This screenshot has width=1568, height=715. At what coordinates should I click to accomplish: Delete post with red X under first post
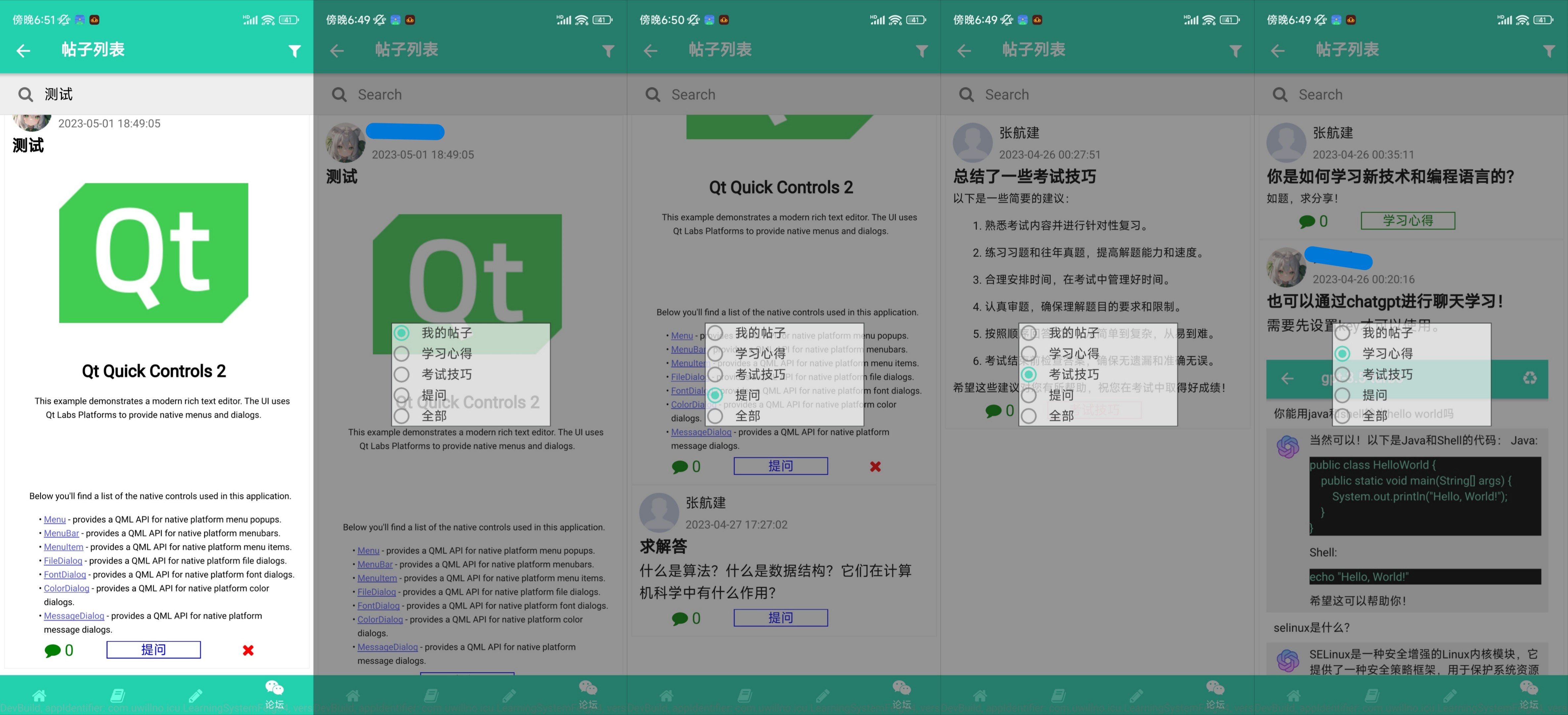(x=248, y=650)
